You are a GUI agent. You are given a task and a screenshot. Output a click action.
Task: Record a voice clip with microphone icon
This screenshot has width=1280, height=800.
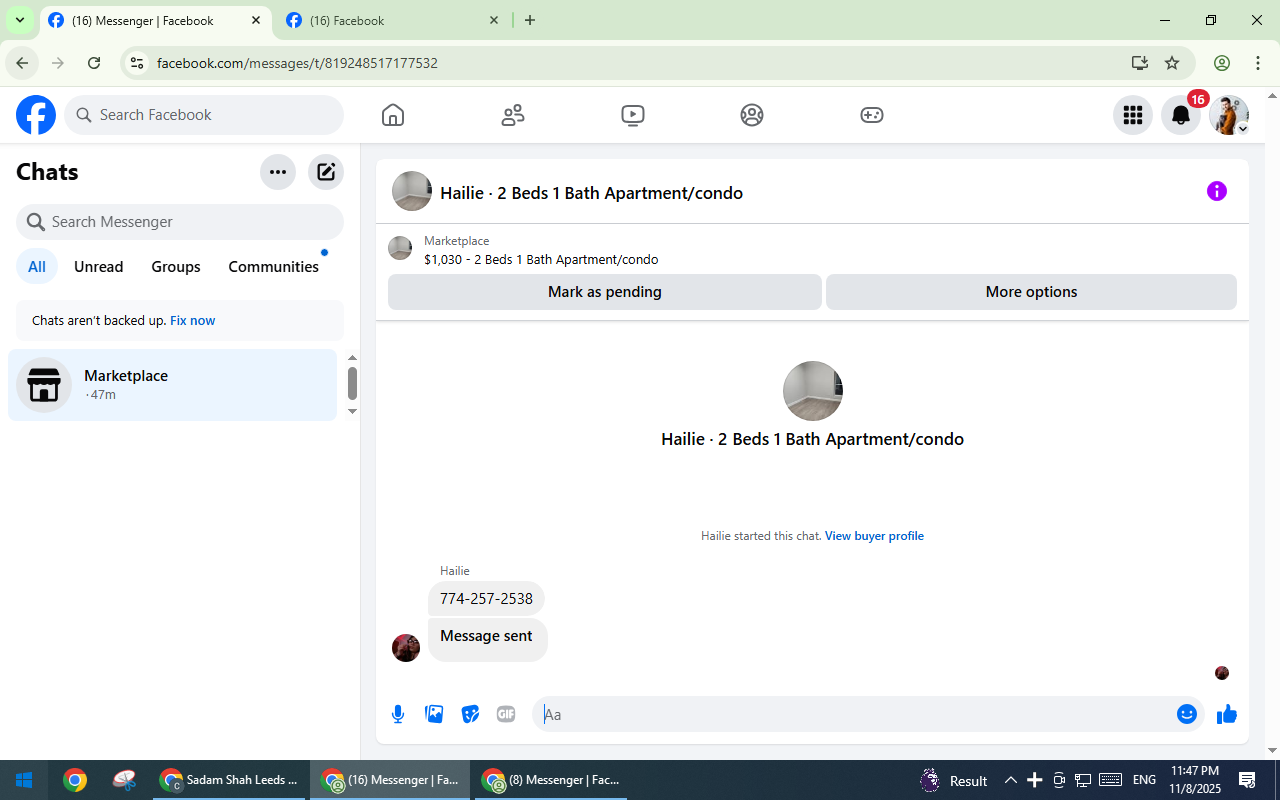point(398,714)
